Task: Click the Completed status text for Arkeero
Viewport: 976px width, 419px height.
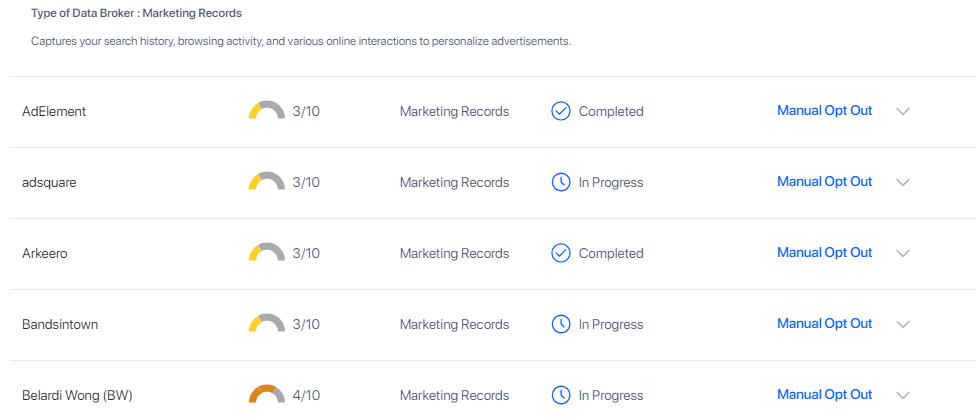Action: click(x=611, y=253)
